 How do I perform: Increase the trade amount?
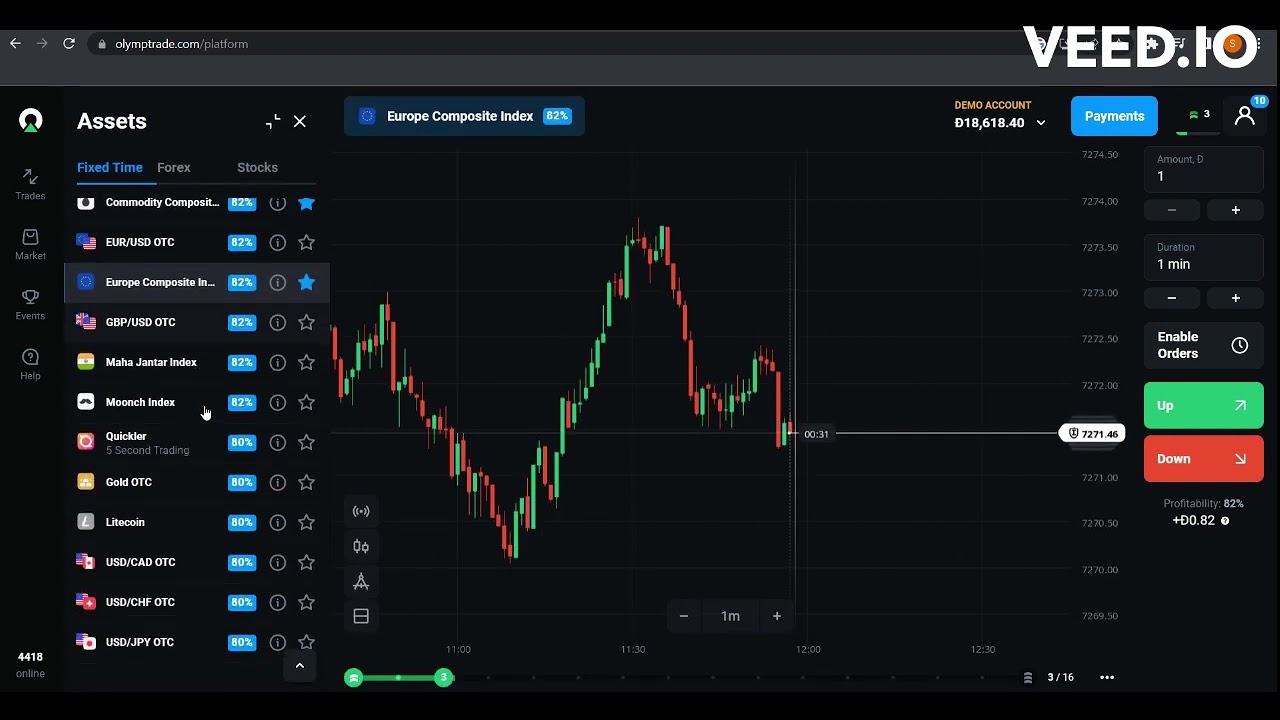(x=1235, y=210)
